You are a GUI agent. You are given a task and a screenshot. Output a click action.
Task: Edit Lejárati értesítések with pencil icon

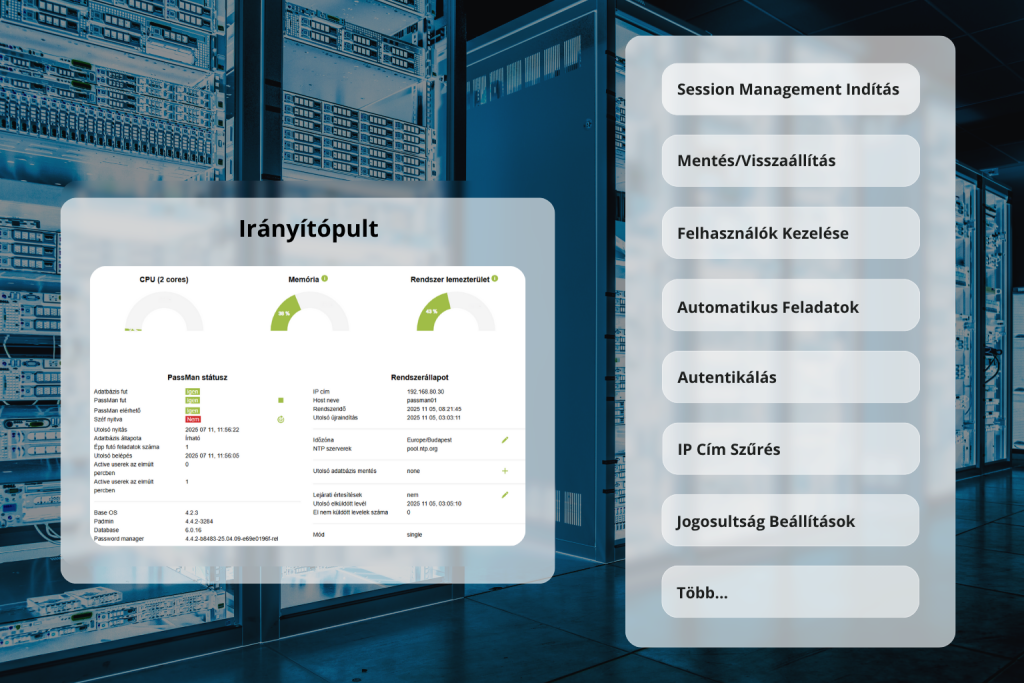[x=505, y=494]
